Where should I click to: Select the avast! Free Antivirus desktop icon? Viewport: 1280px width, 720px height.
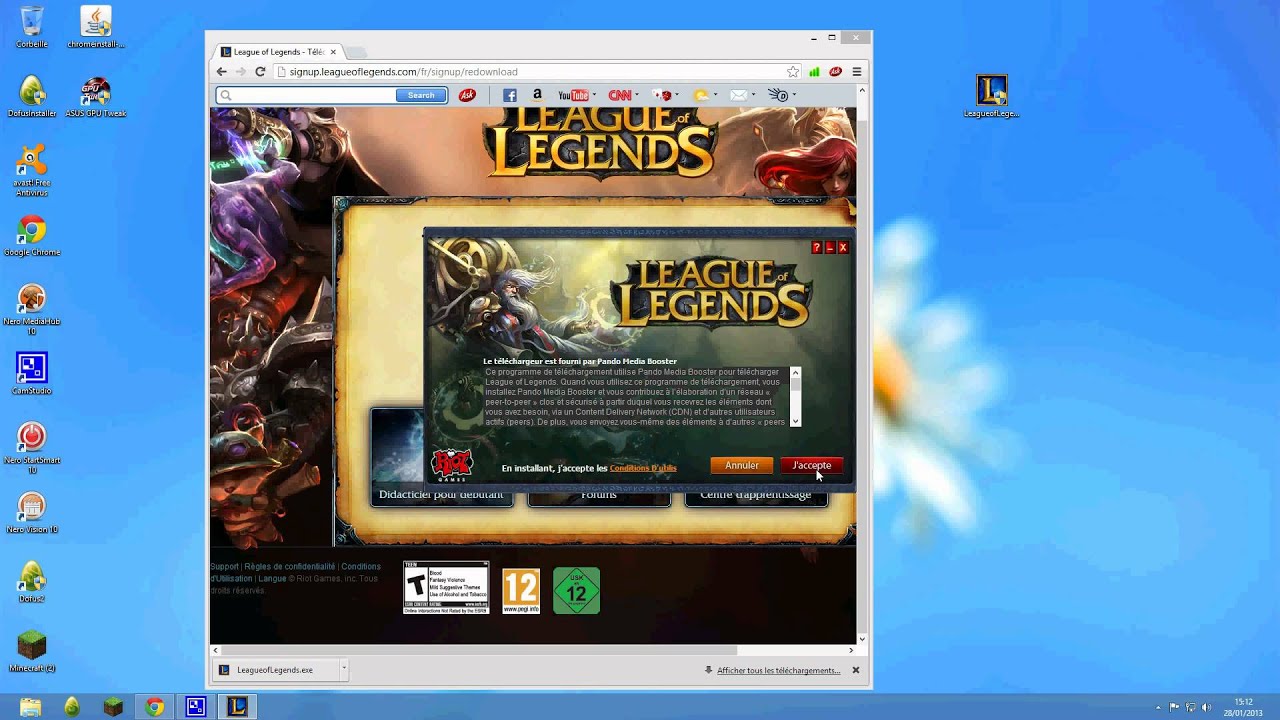pyautogui.click(x=32, y=170)
